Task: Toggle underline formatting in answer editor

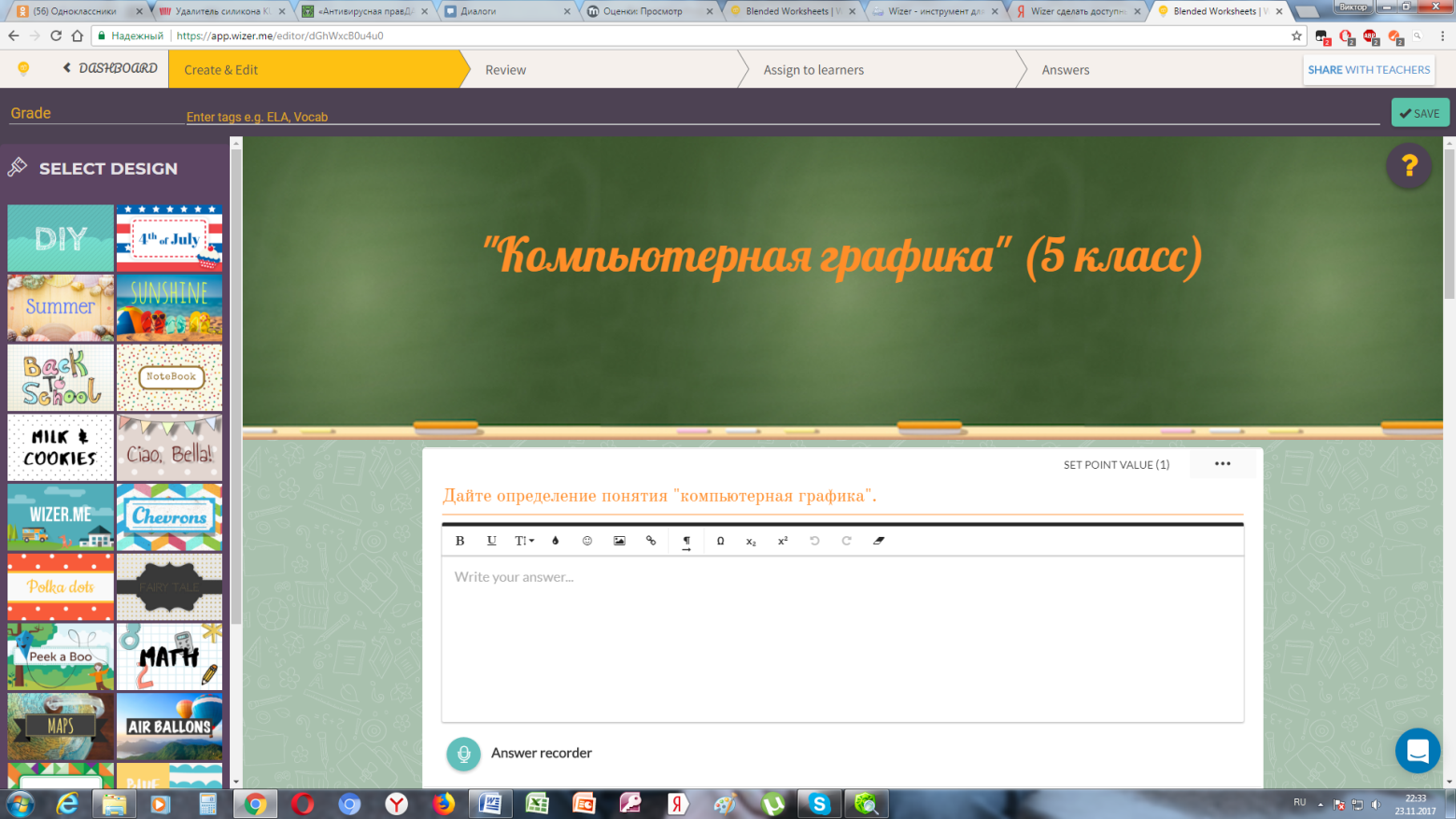Action: click(491, 541)
